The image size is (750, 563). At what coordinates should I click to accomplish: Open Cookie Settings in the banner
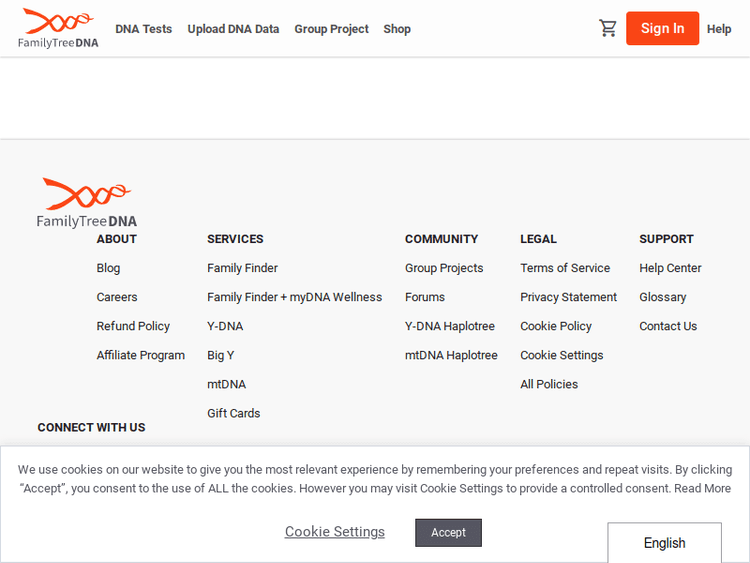click(x=334, y=532)
